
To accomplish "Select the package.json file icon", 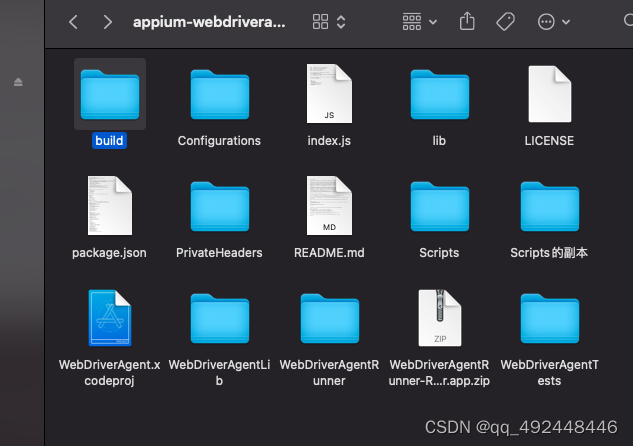I will click(x=110, y=205).
